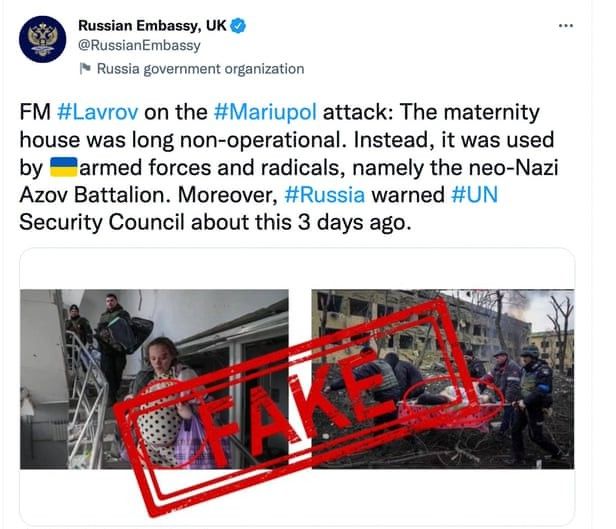Click the government organization flag icon
This screenshot has width=616, height=529.
point(85,68)
